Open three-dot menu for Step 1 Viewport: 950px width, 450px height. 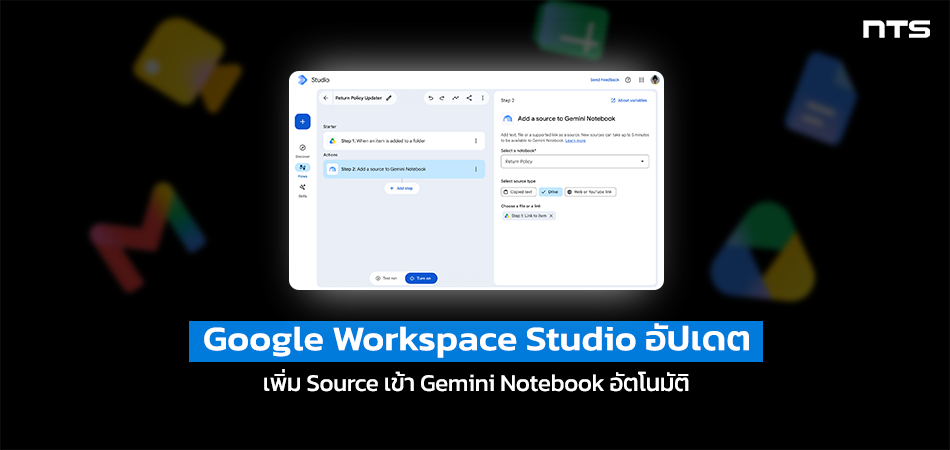click(476, 141)
